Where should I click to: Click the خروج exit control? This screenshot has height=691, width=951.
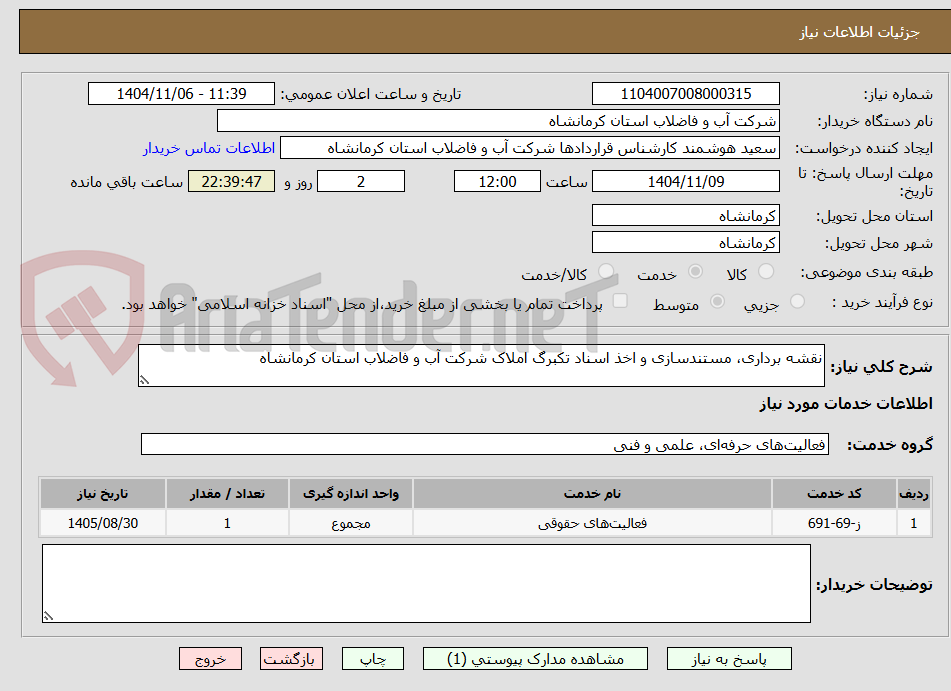pyautogui.click(x=210, y=658)
